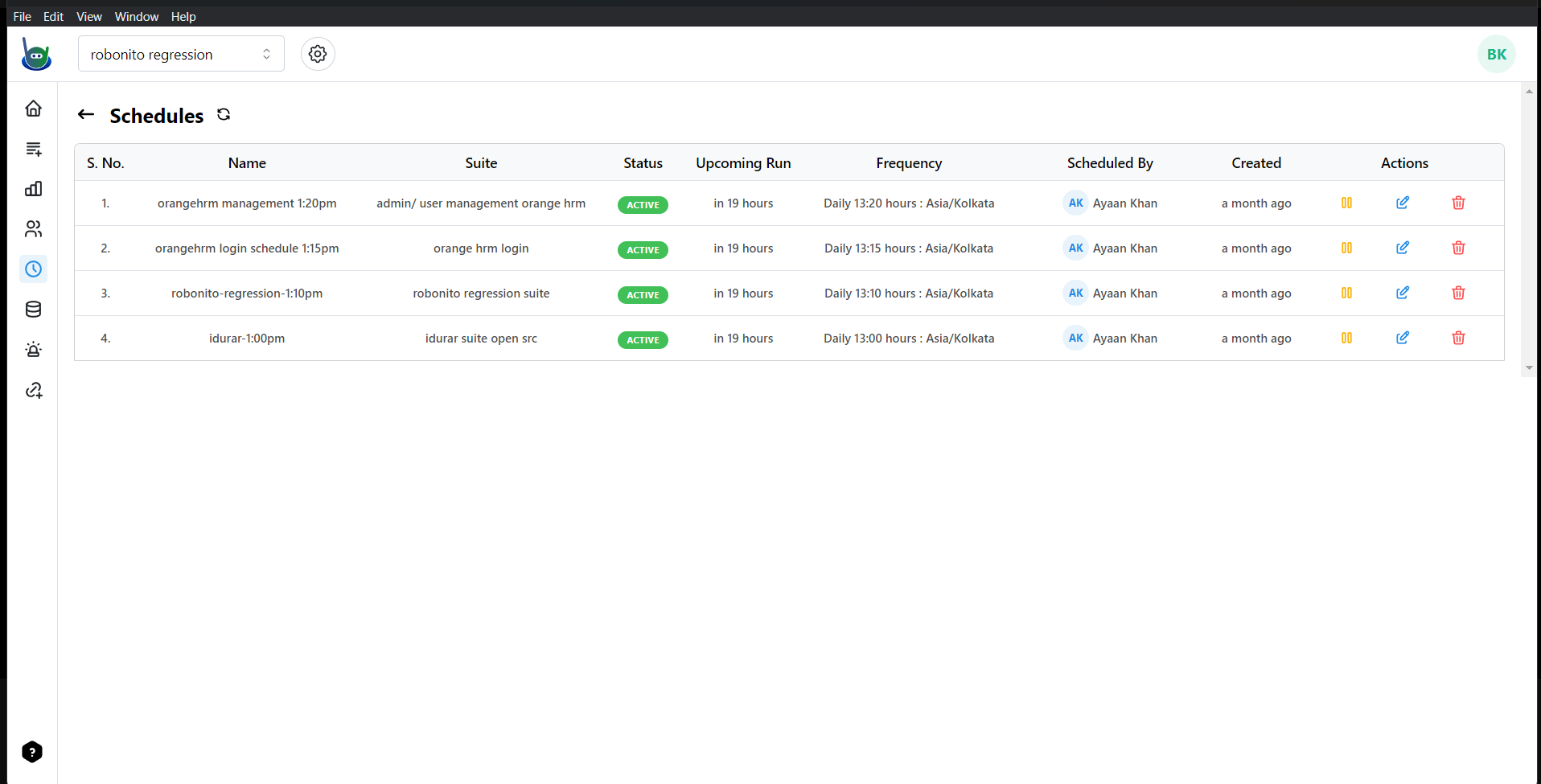Click the scrollbar up arrow
The height and width of the screenshot is (784, 1541).
point(1529,91)
